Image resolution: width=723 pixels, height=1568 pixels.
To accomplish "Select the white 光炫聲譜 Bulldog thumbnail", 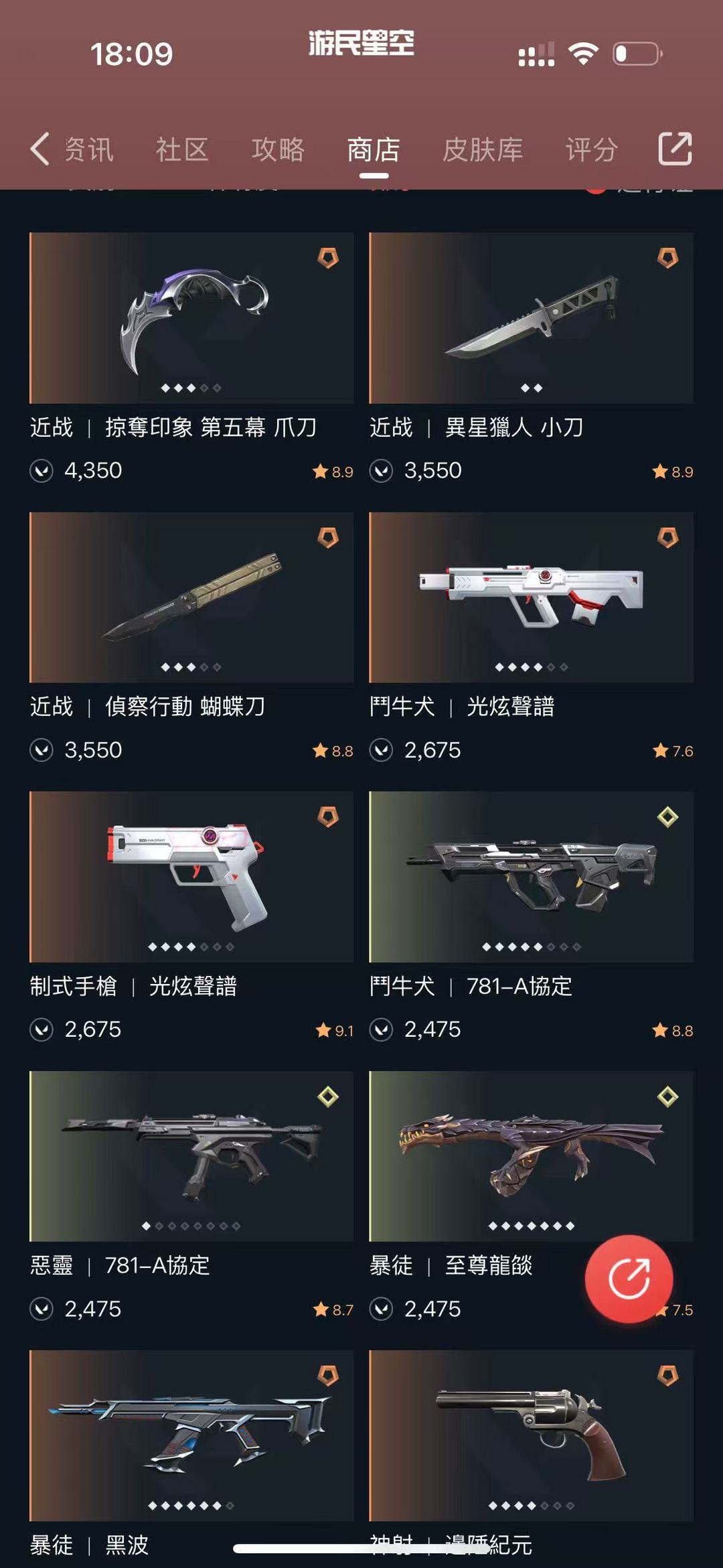I will coord(531,597).
